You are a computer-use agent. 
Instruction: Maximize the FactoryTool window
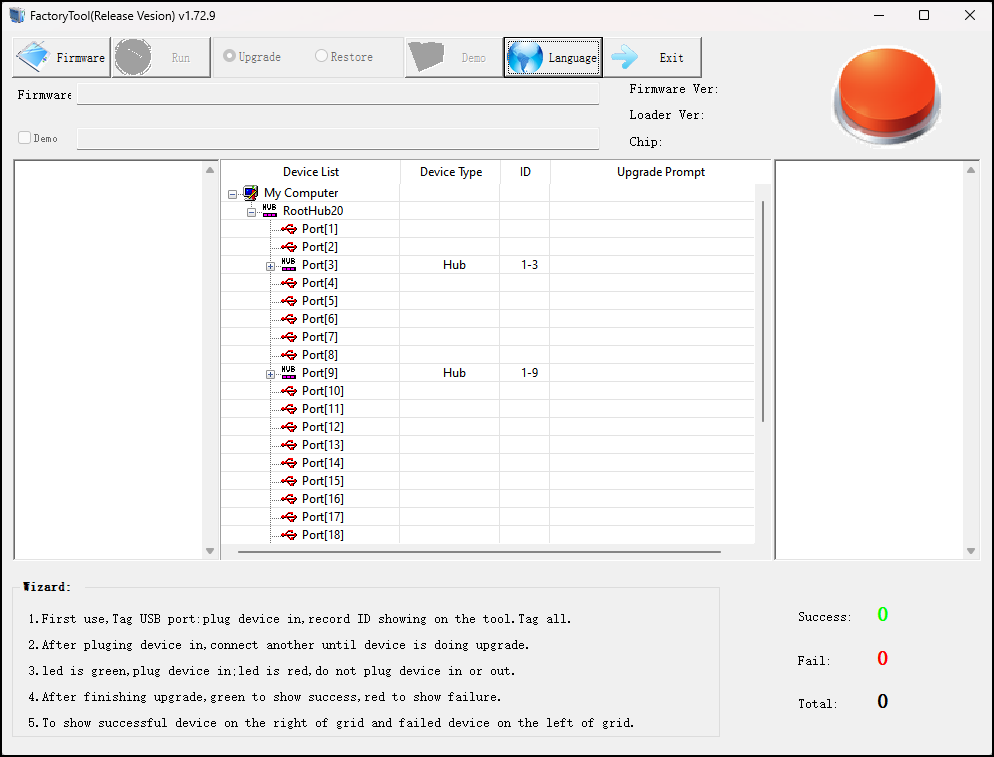pyautogui.click(x=924, y=15)
